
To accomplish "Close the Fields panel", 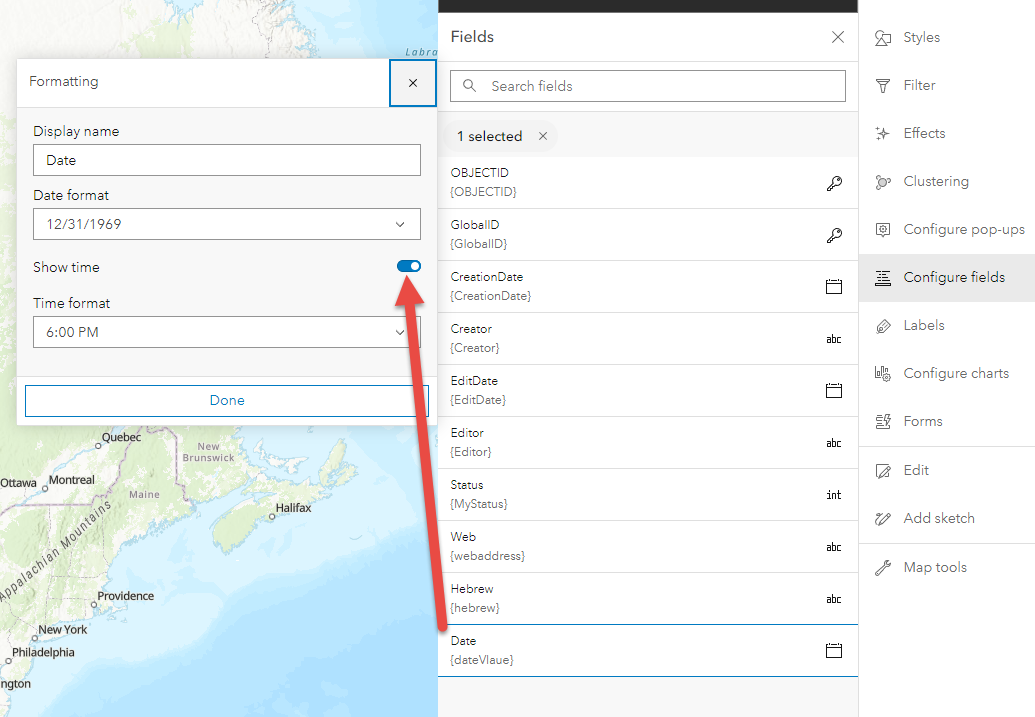I will click(x=838, y=38).
